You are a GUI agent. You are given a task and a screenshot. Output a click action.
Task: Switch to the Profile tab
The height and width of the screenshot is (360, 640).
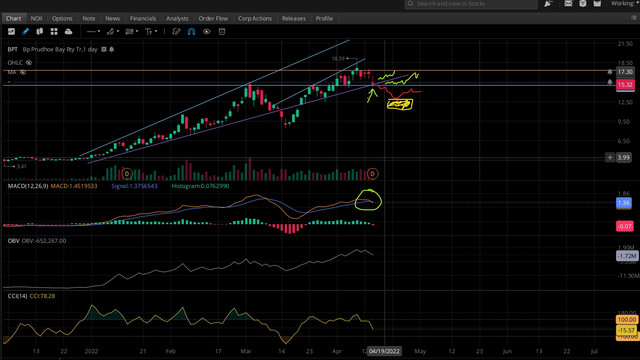click(324, 18)
